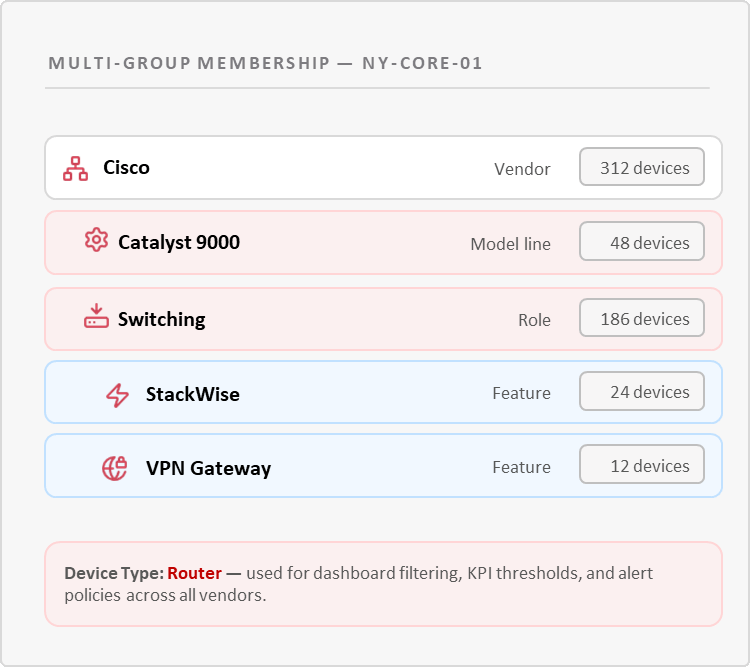
Task: Choose the Switching group label
Action: [162, 319]
